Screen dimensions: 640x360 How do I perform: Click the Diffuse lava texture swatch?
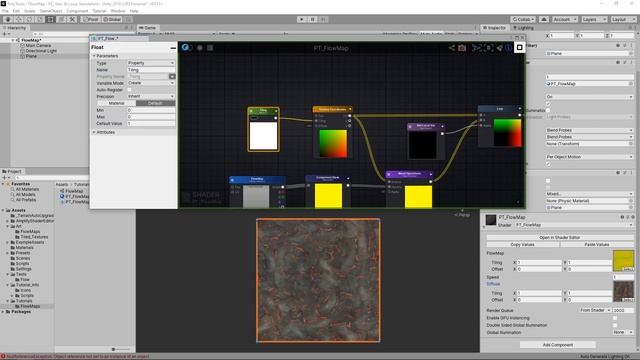pos(623,291)
